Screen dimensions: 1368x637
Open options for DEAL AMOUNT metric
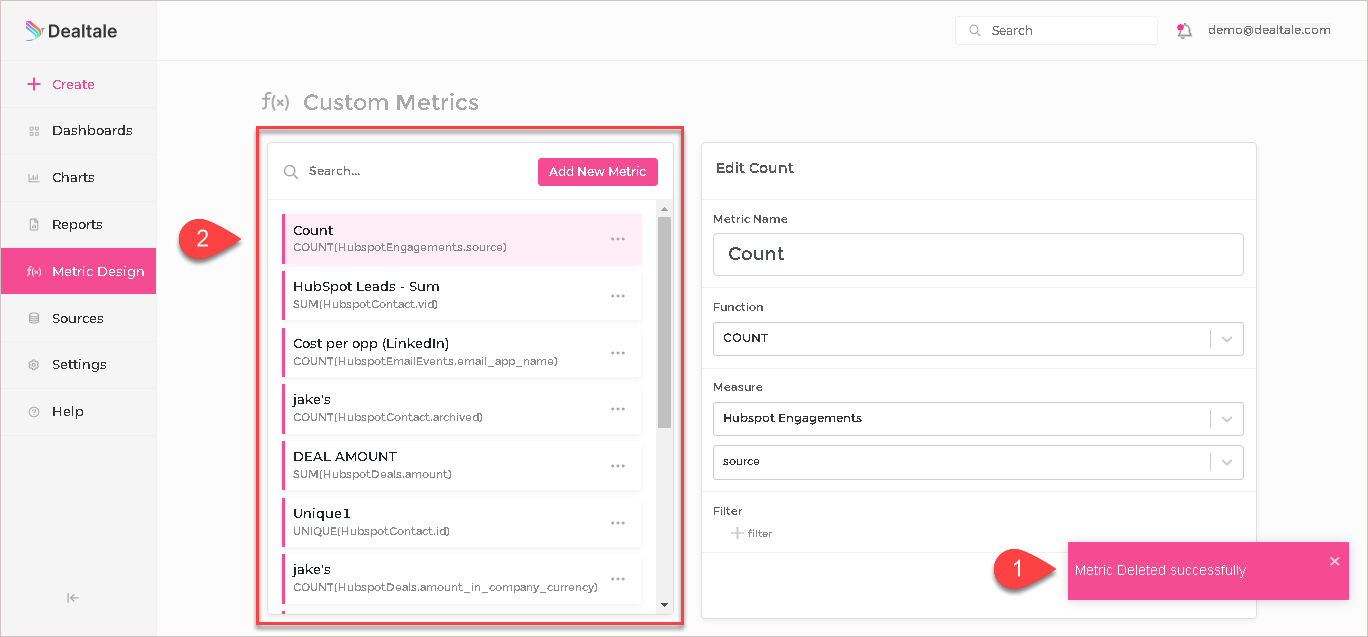[618, 465]
